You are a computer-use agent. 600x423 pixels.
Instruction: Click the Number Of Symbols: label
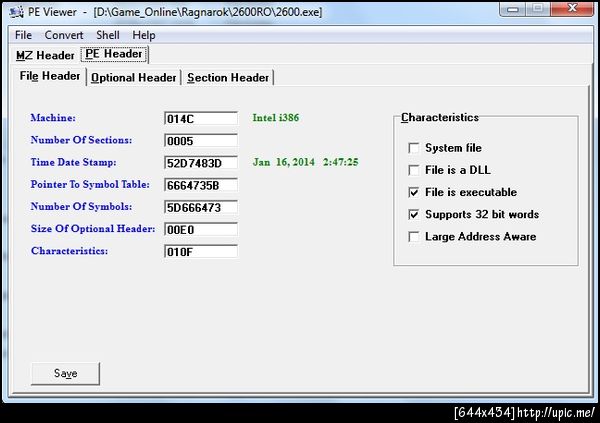(x=81, y=207)
